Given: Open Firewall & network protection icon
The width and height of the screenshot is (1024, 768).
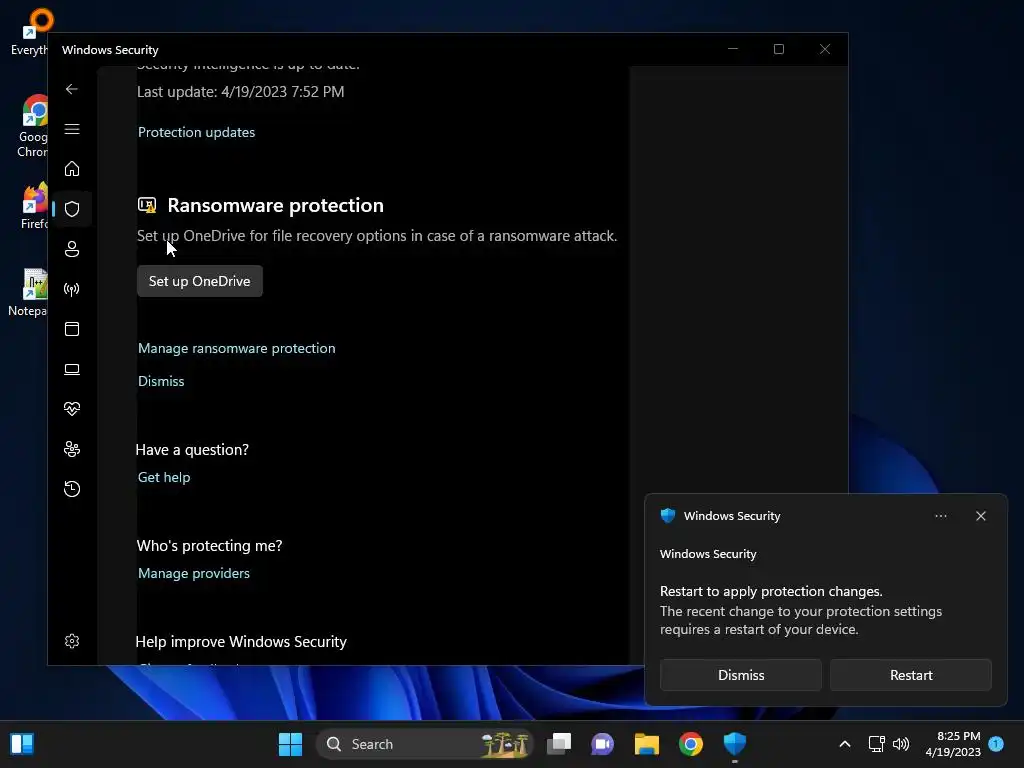Looking at the screenshot, I should 72,289.
